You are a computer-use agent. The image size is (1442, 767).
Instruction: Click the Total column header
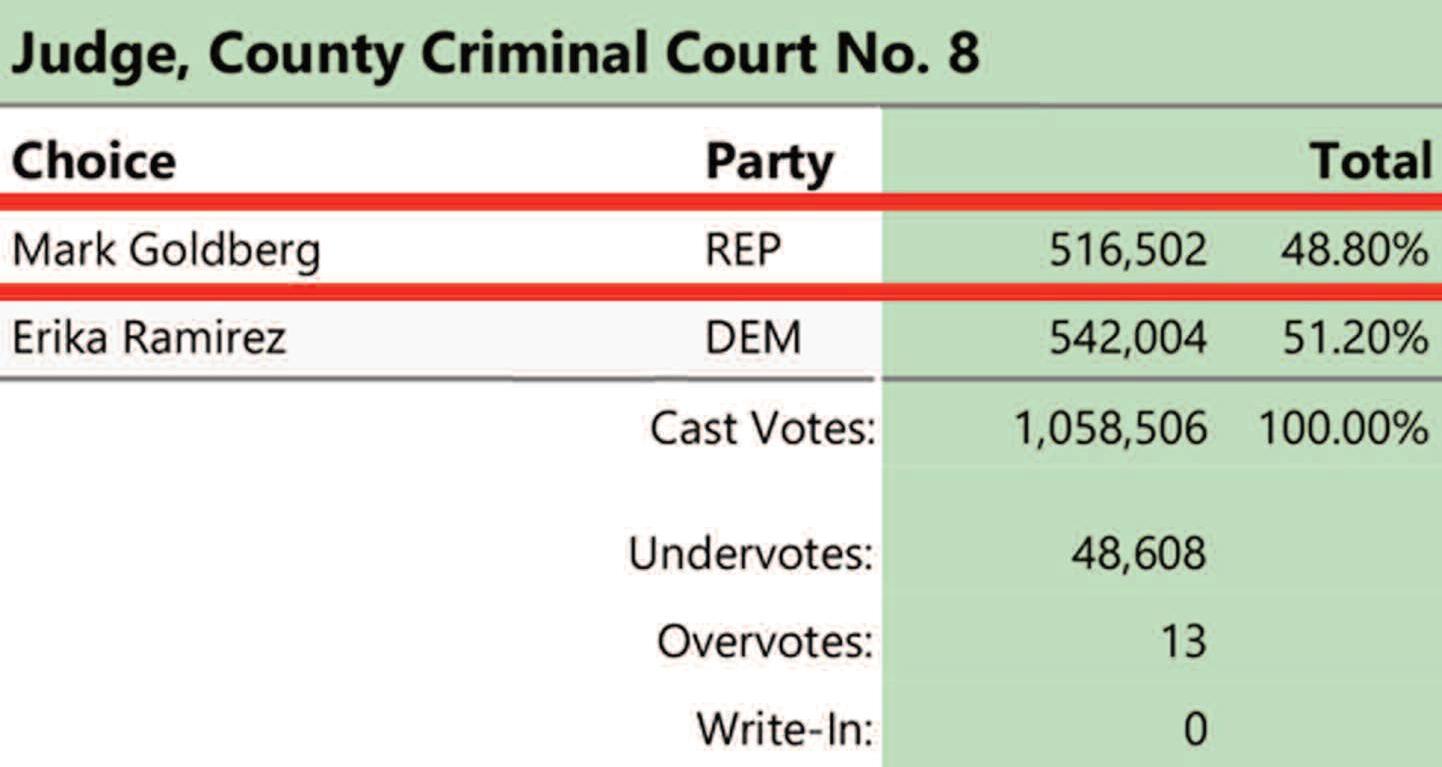tap(1371, 161)
